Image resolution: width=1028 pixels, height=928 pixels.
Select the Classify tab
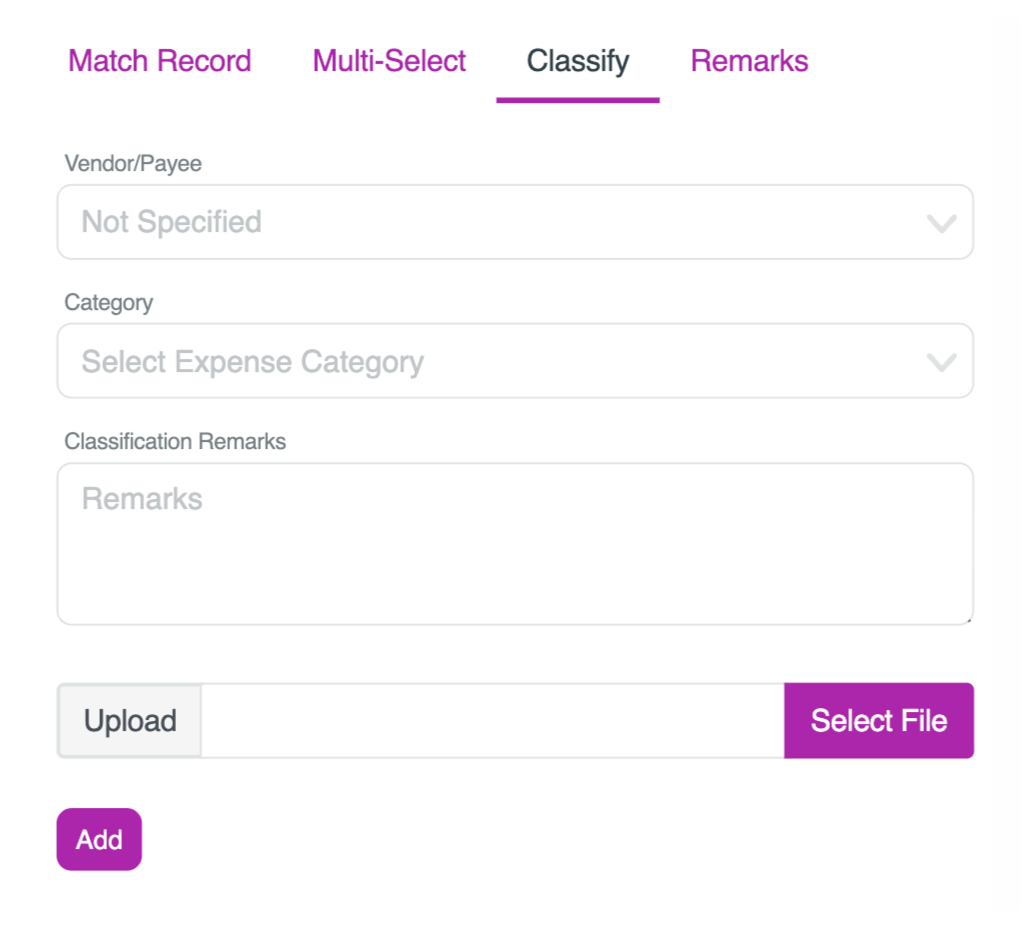point(577,61)
